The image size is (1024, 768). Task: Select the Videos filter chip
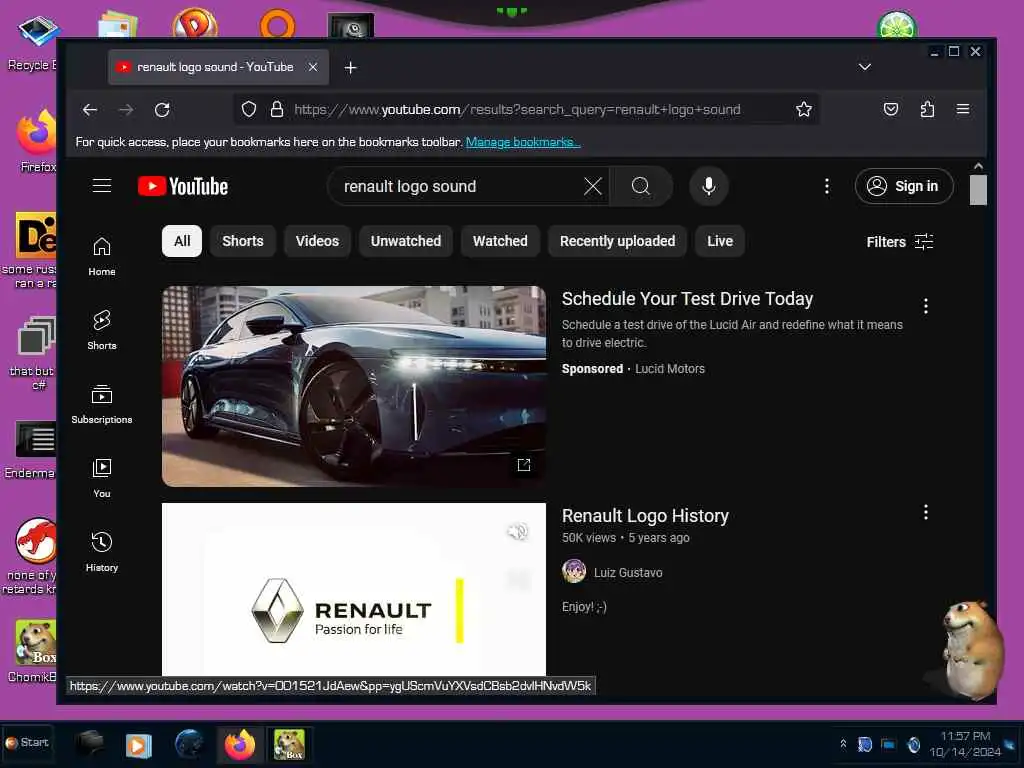click(x=317, y=241)
